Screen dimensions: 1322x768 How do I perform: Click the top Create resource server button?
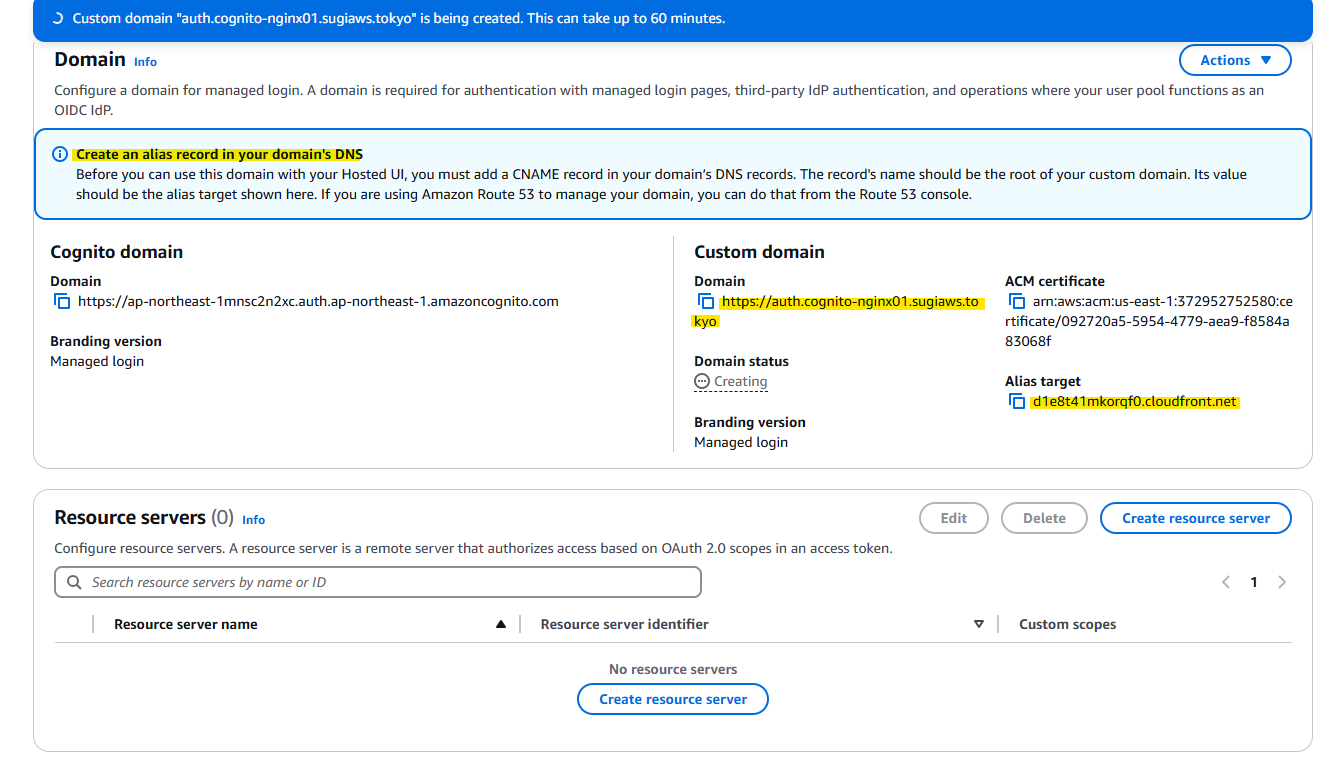[1196, 518]
